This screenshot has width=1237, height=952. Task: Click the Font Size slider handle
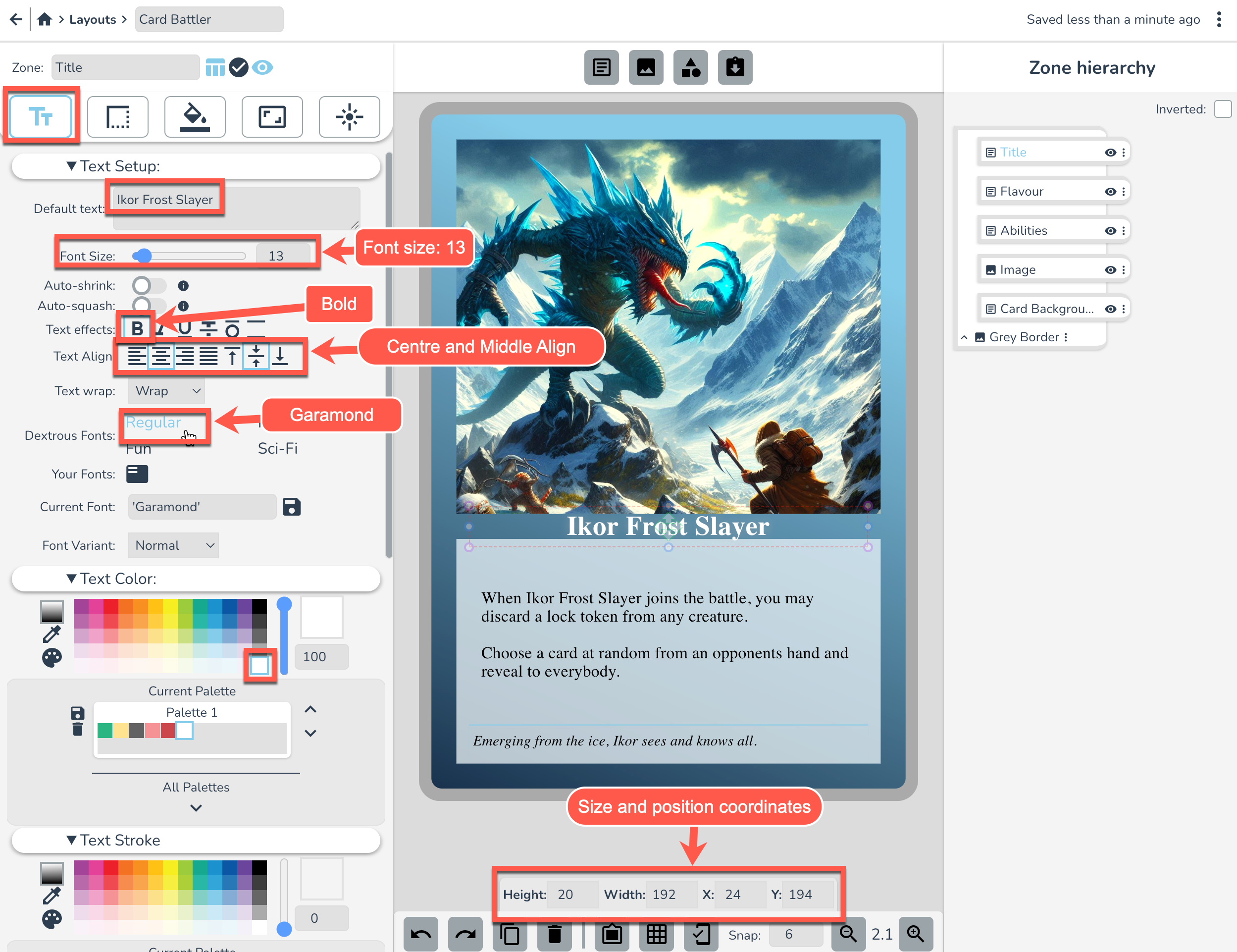[144, 256]
